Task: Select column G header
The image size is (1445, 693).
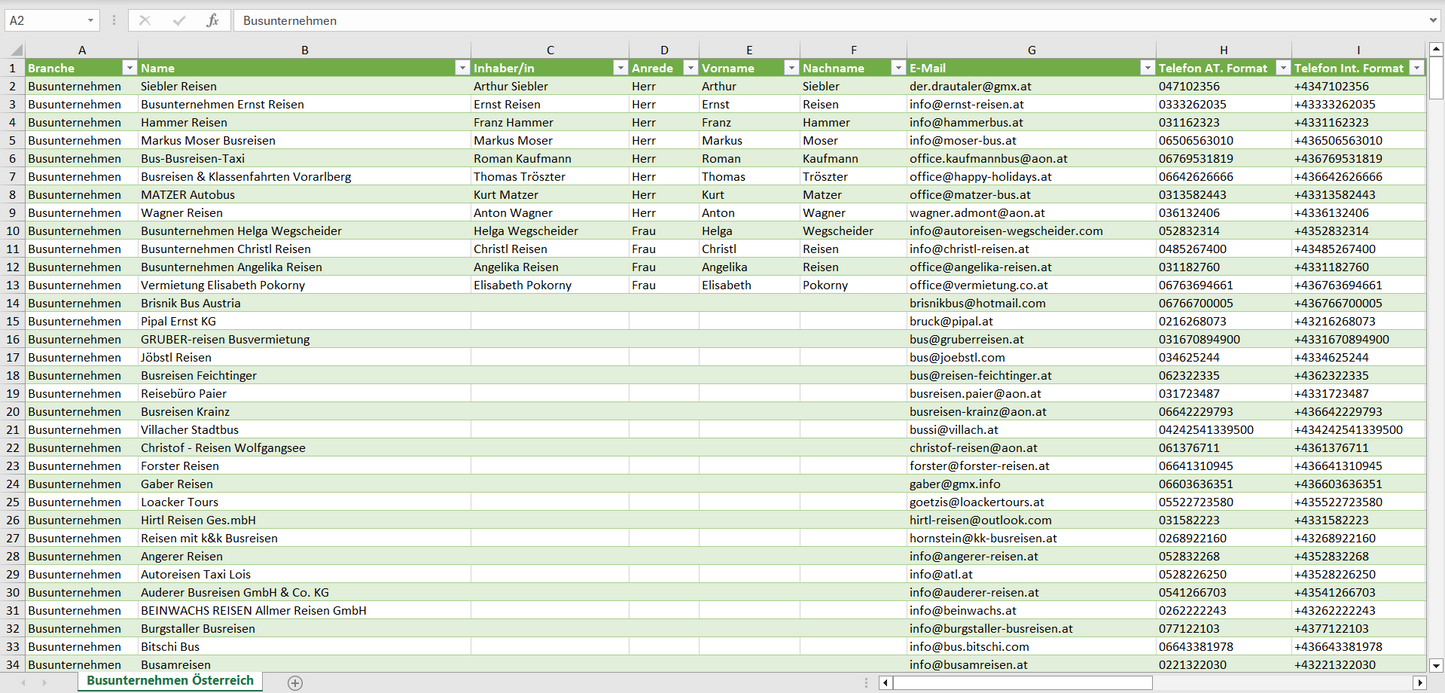Action: (x=1031, y=50)
